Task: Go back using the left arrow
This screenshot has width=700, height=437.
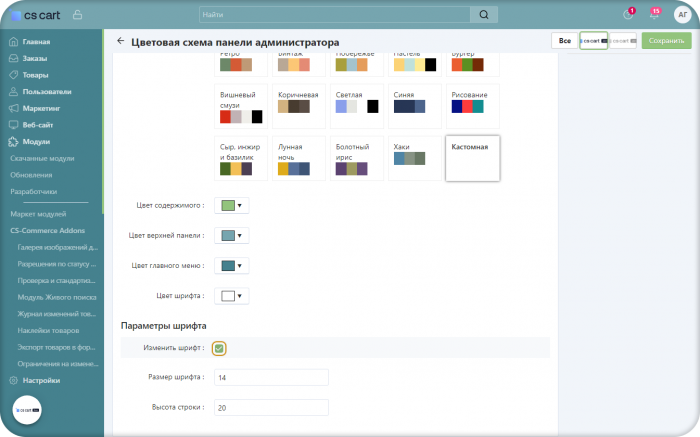Action: pos(121,41)
